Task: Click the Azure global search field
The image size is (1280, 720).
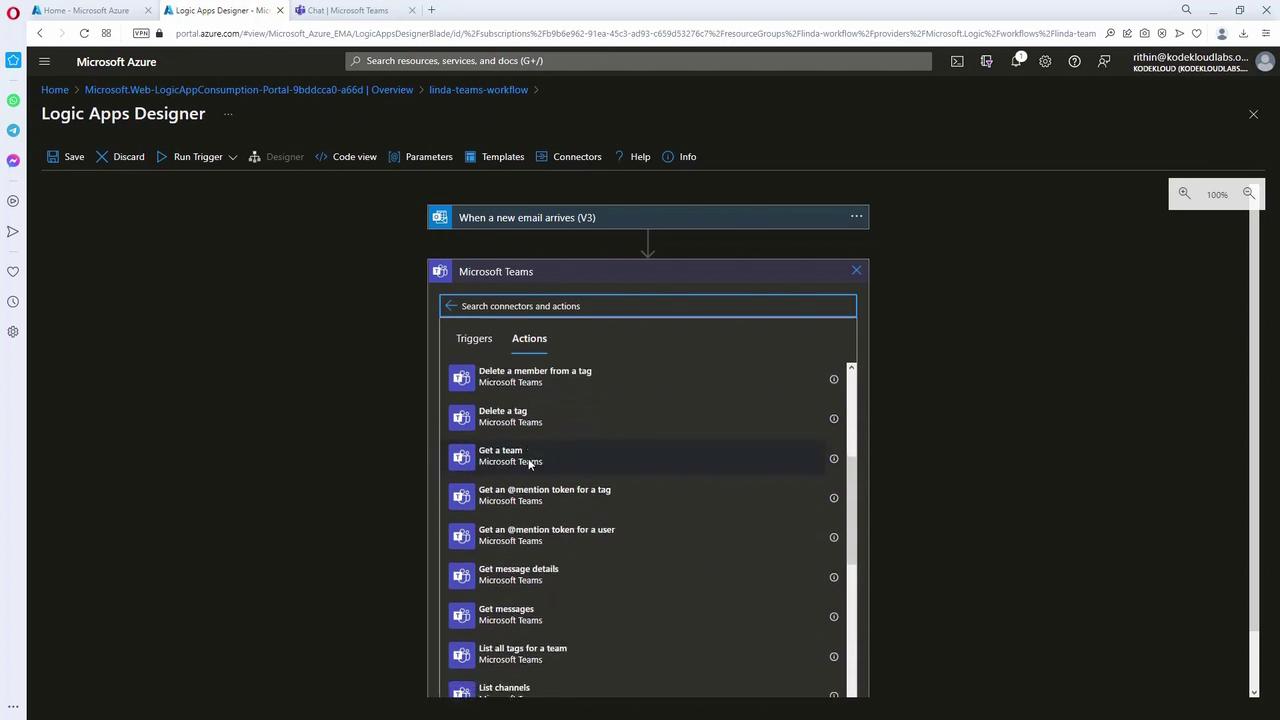Action: 640,61
